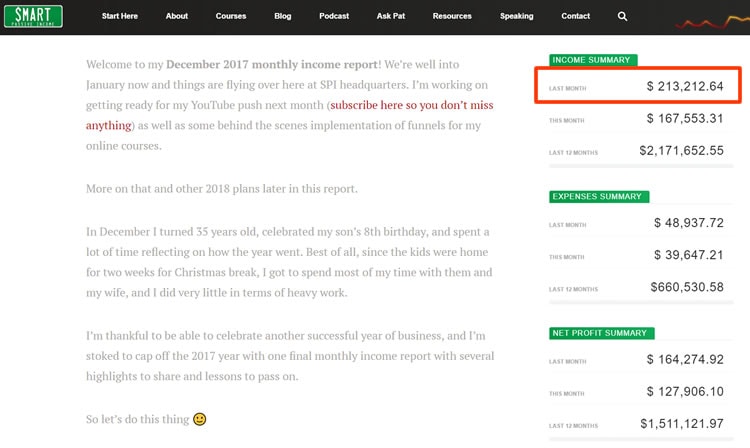Go to the About page
The image size is (750, 448).
point(176,16)
